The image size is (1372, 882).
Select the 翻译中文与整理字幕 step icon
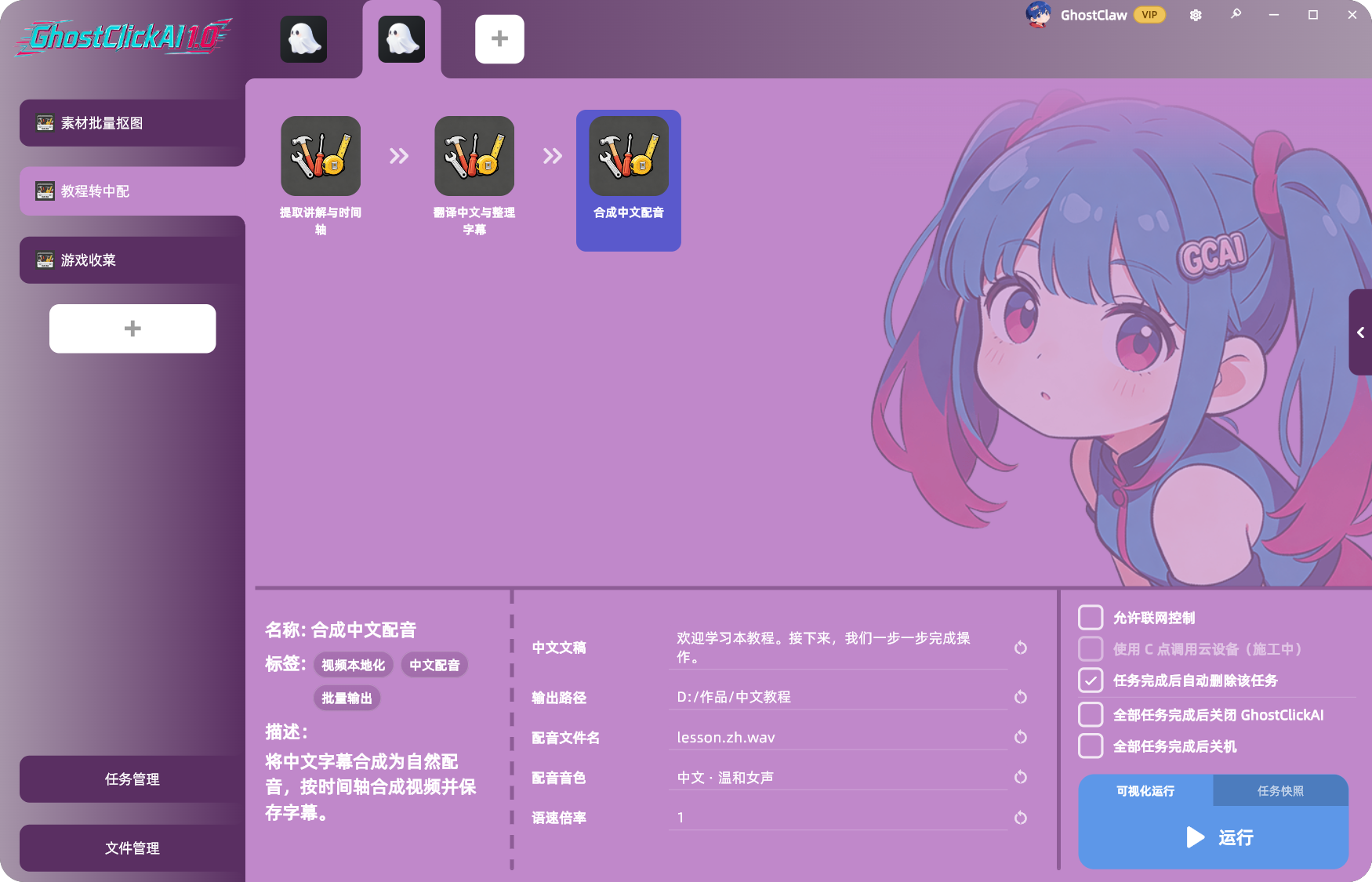474,156
